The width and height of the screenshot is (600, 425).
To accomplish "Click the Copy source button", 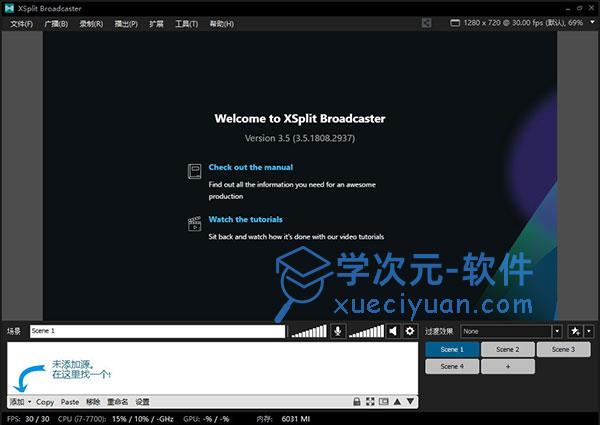I will 45,402.
